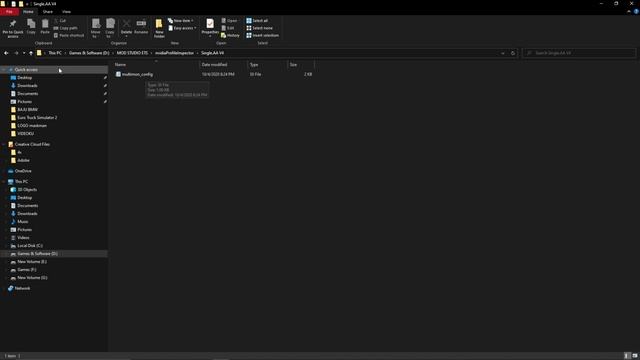Select OneDrive in navigation pane

pos(23,171)
